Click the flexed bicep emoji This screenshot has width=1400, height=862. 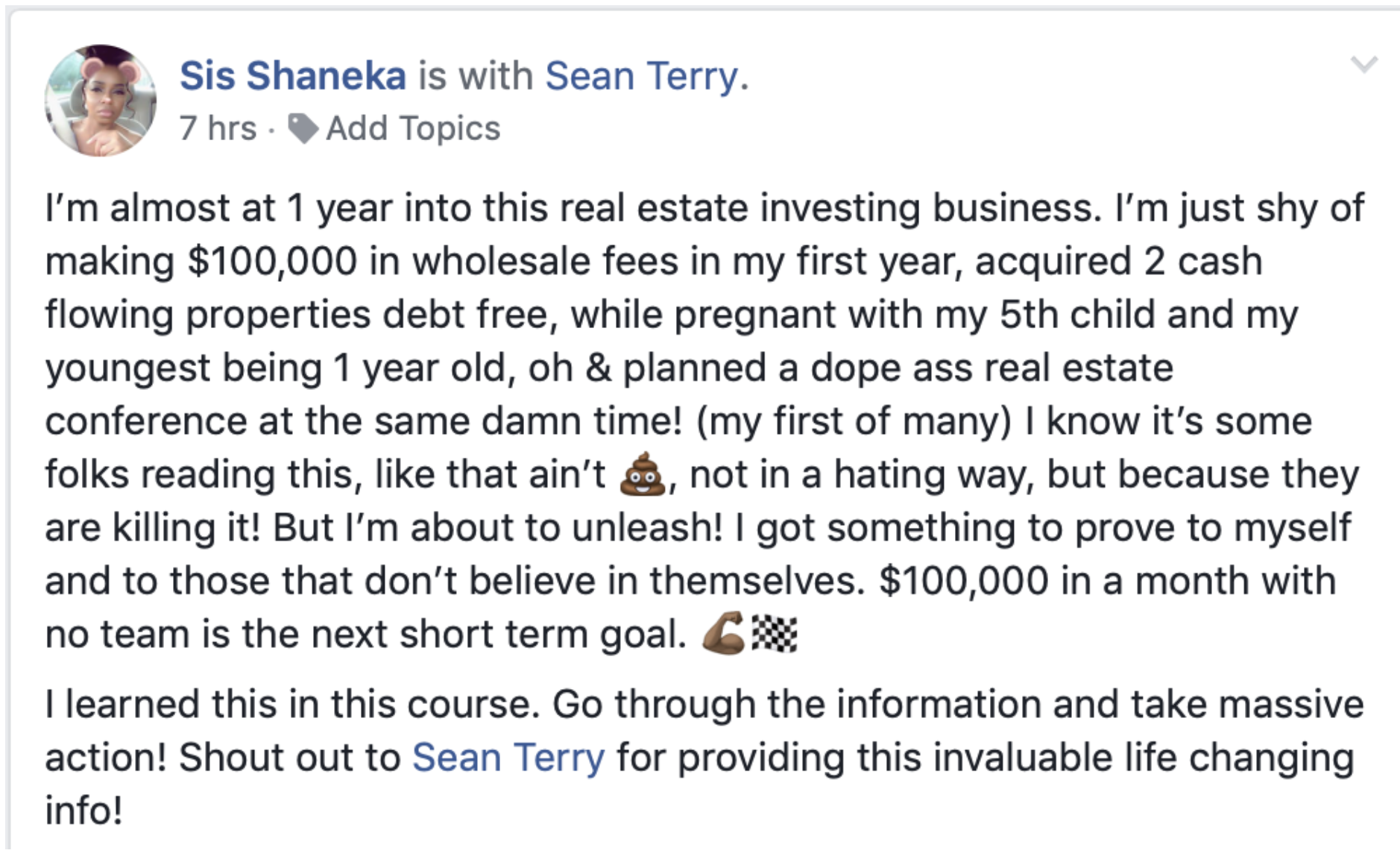723,634
